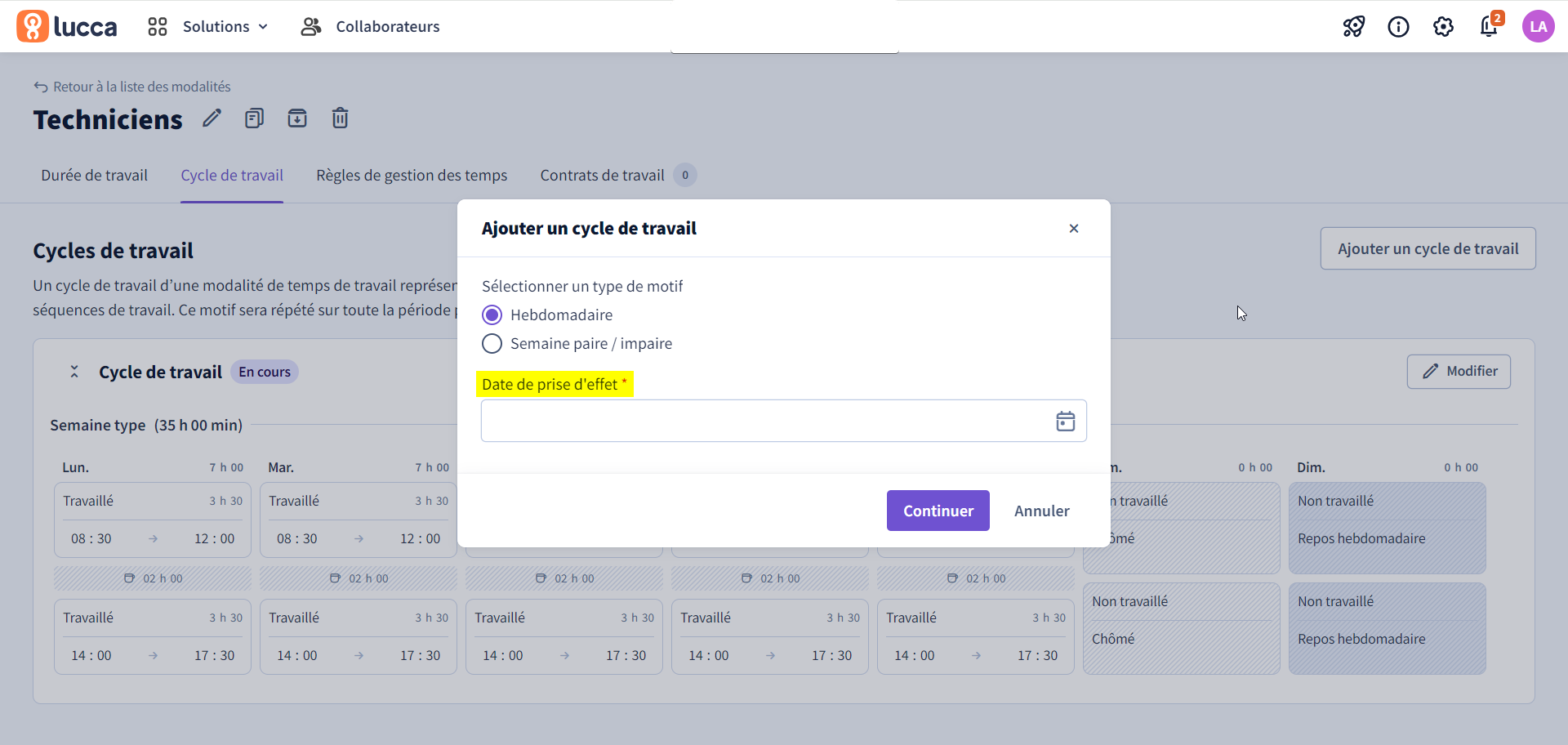Switch to Durée de travail tab
Image resolution: width=1568 pixels, height=745 pixels.
tap(95, 176)
